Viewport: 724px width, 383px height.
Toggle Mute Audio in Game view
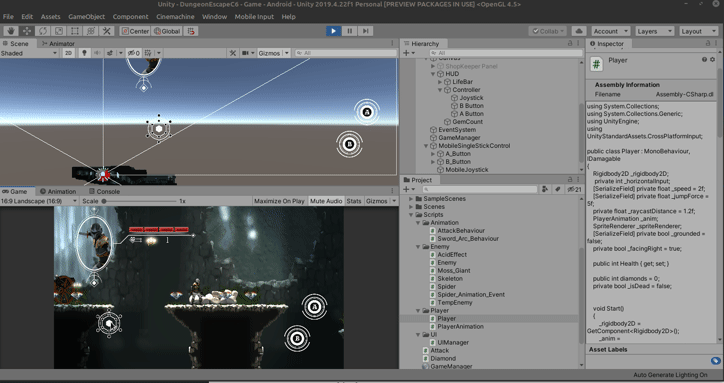[326, 201]
